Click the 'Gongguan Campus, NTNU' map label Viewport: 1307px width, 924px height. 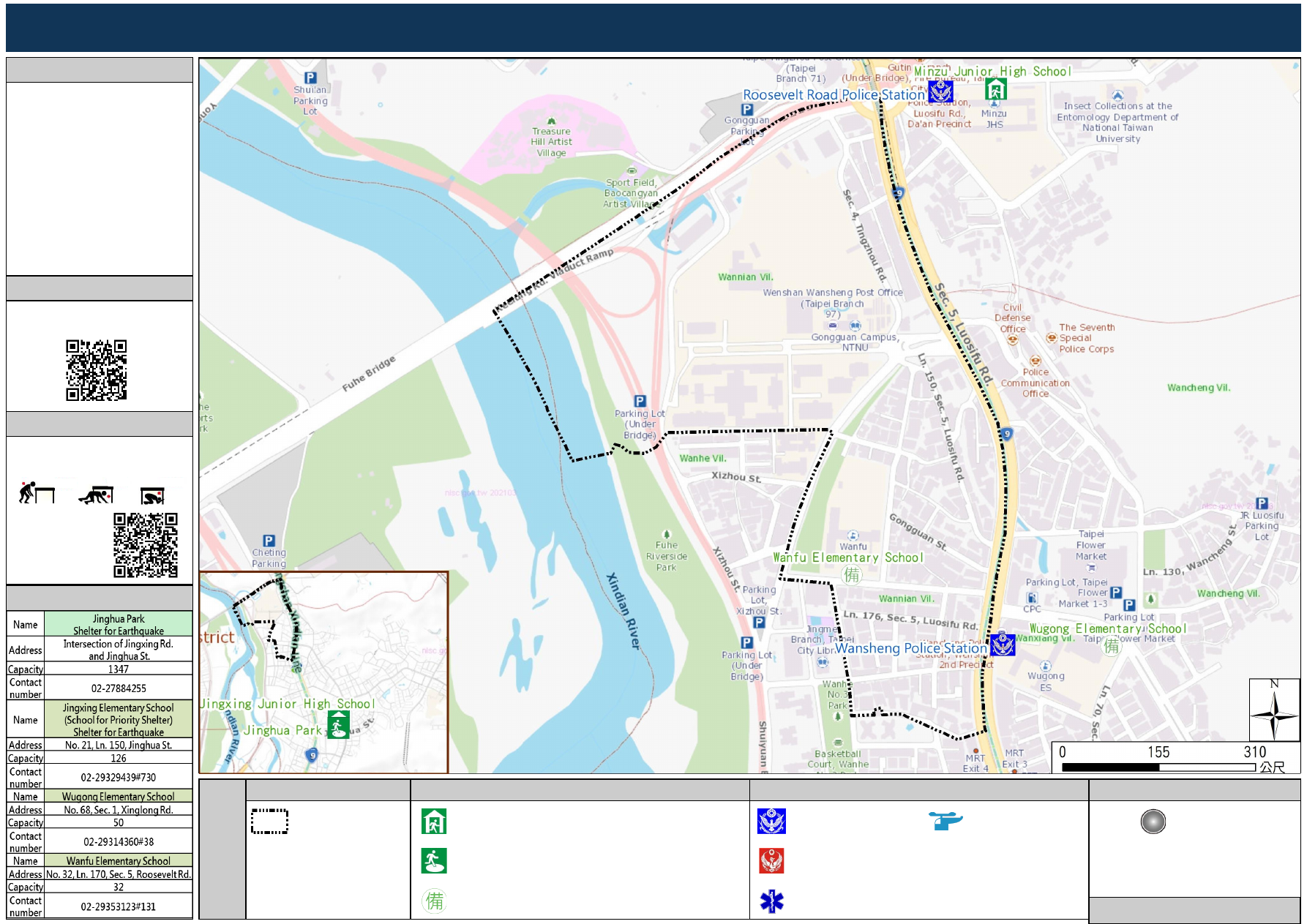coord(855,342)
